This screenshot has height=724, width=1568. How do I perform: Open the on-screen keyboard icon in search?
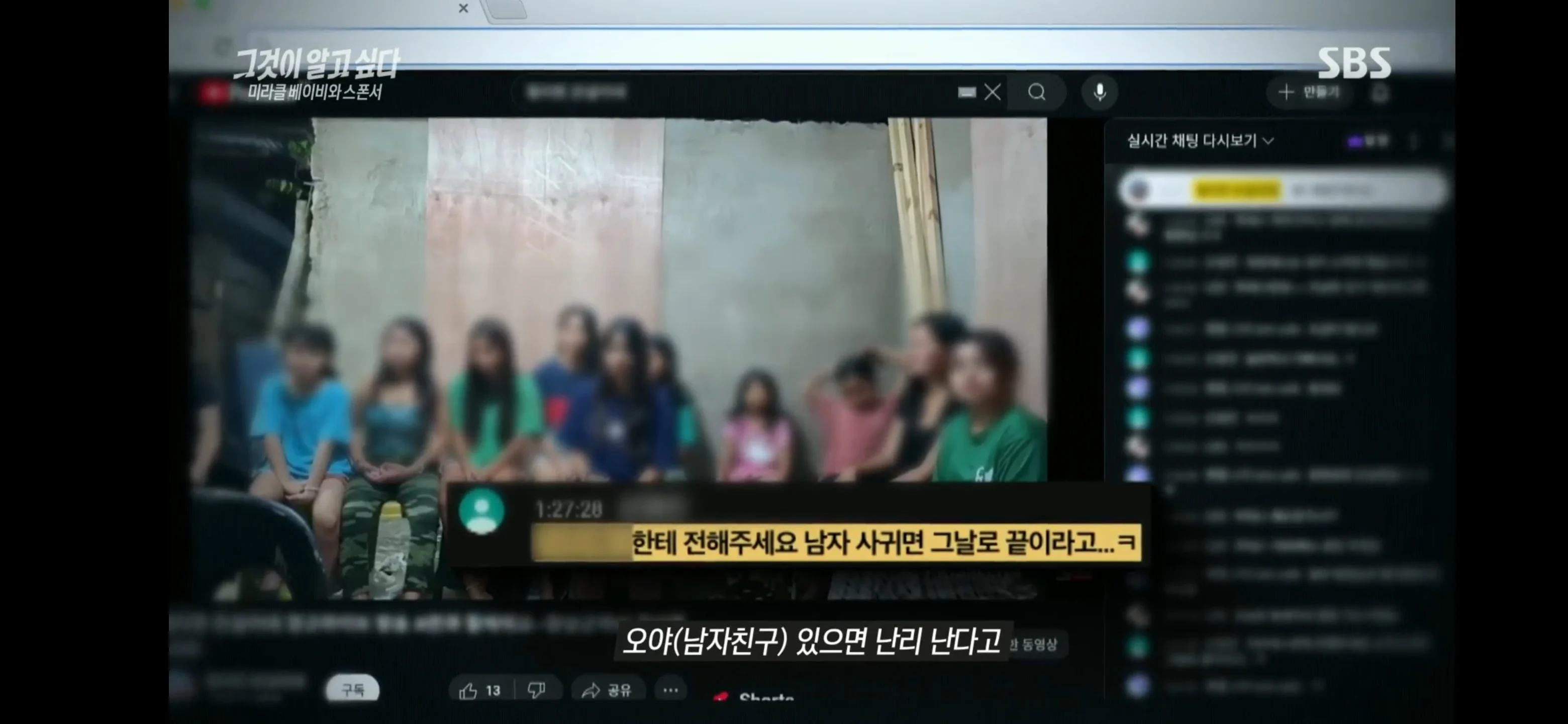(x=966, y=93)
